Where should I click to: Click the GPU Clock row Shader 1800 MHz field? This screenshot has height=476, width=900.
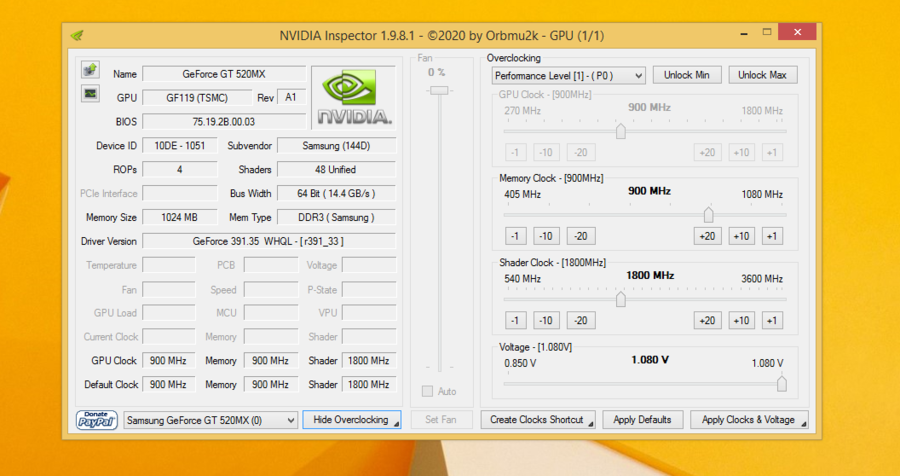369,361
